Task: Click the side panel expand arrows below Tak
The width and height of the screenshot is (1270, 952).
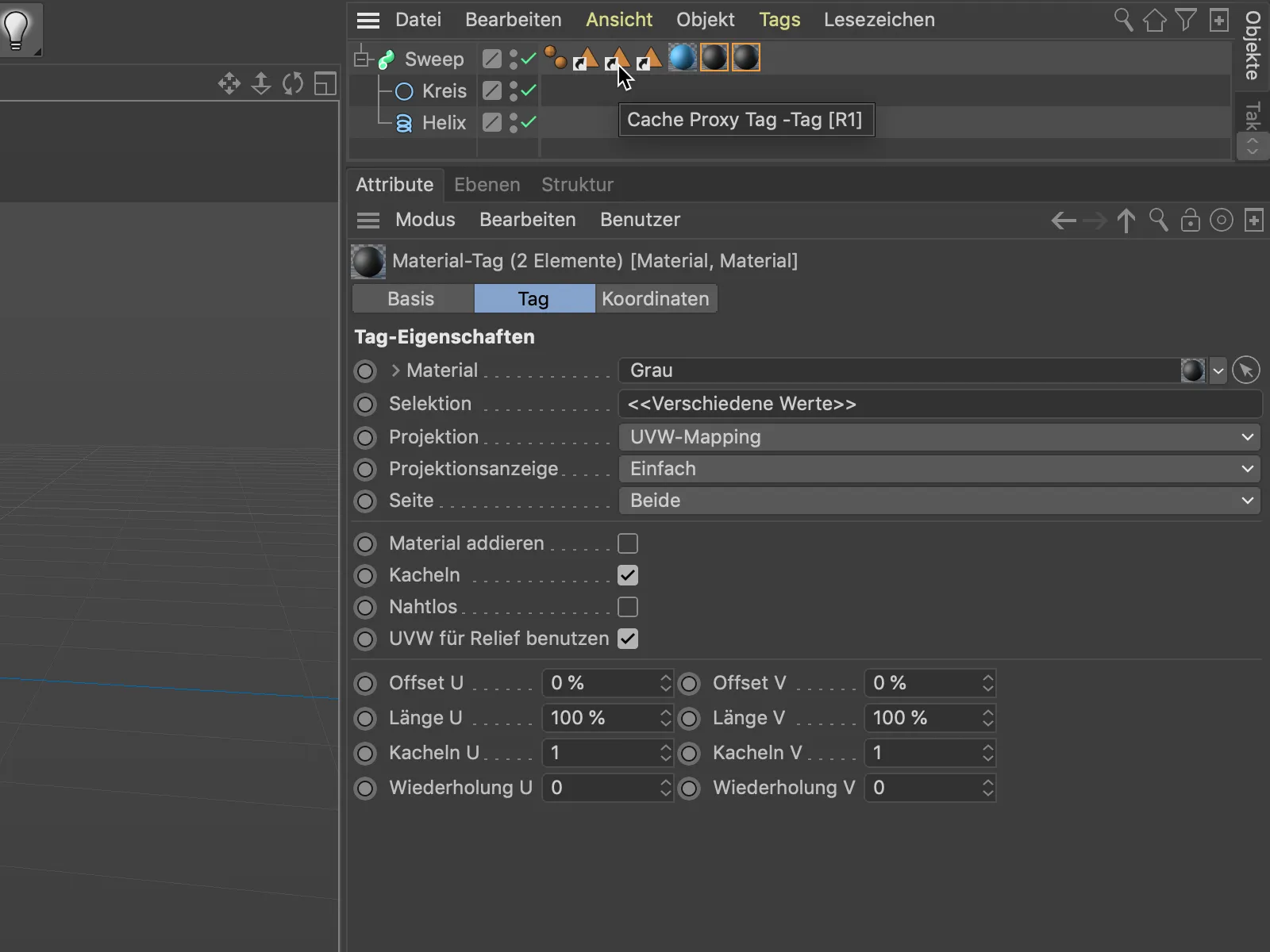Action: [1253, 146]
